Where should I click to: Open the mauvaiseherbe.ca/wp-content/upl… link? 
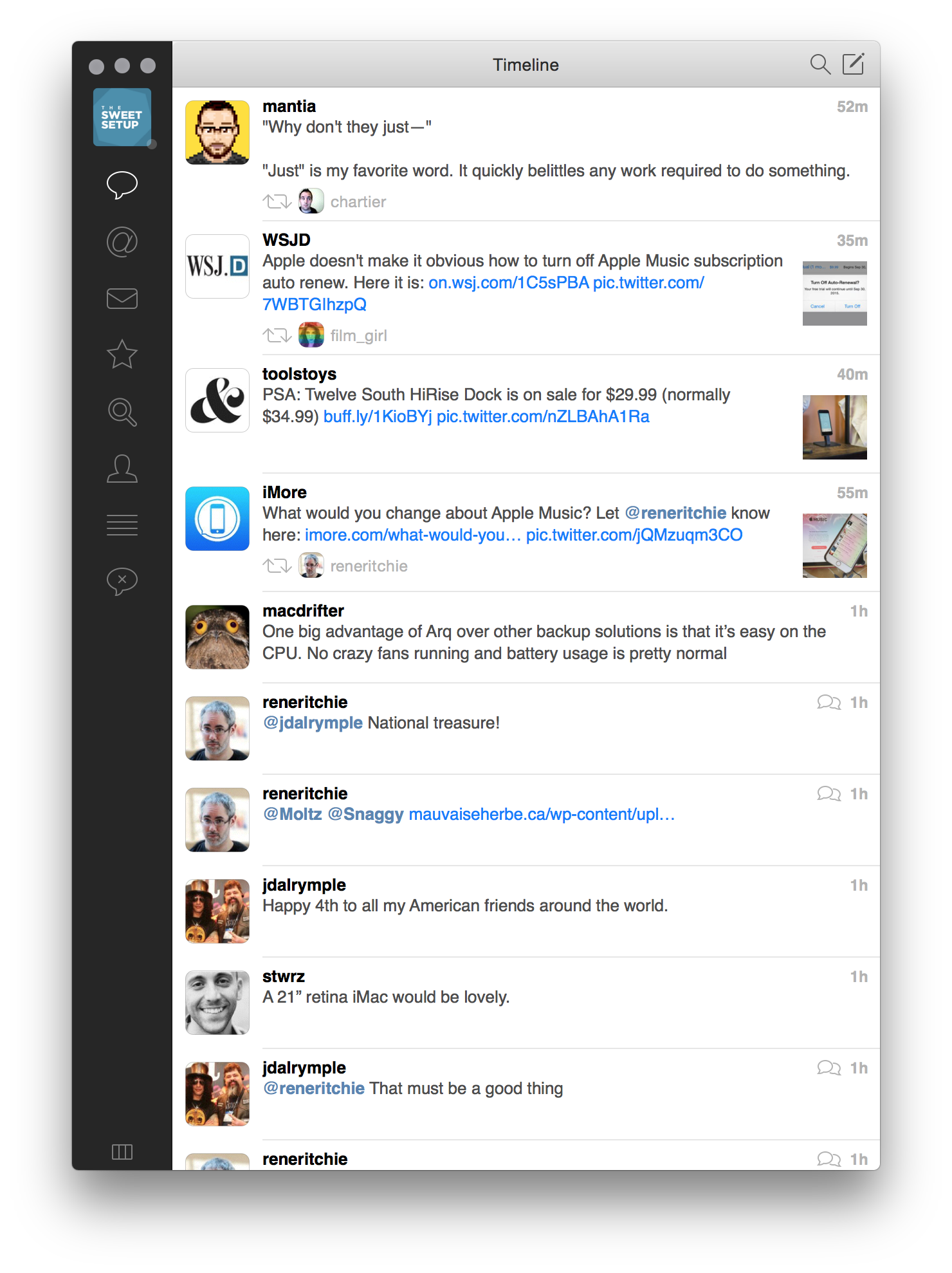point(542,815)
